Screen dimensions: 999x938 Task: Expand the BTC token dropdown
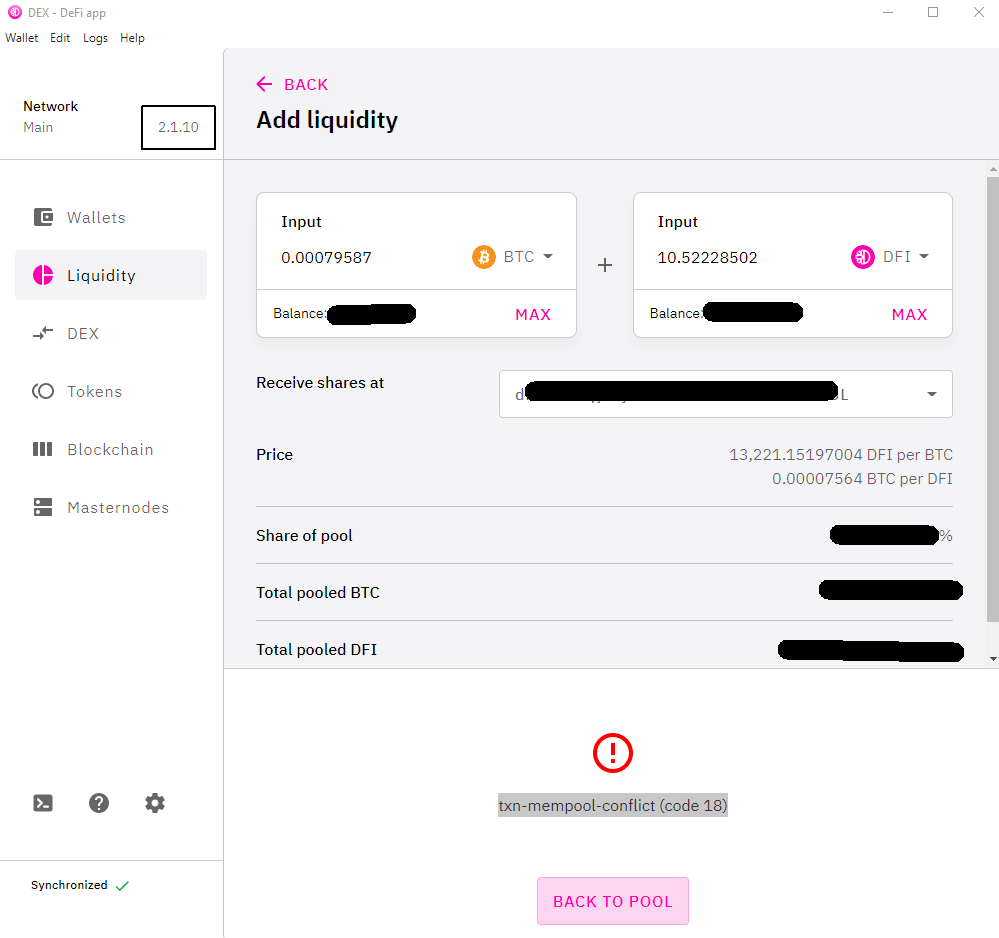click(513, 257)
